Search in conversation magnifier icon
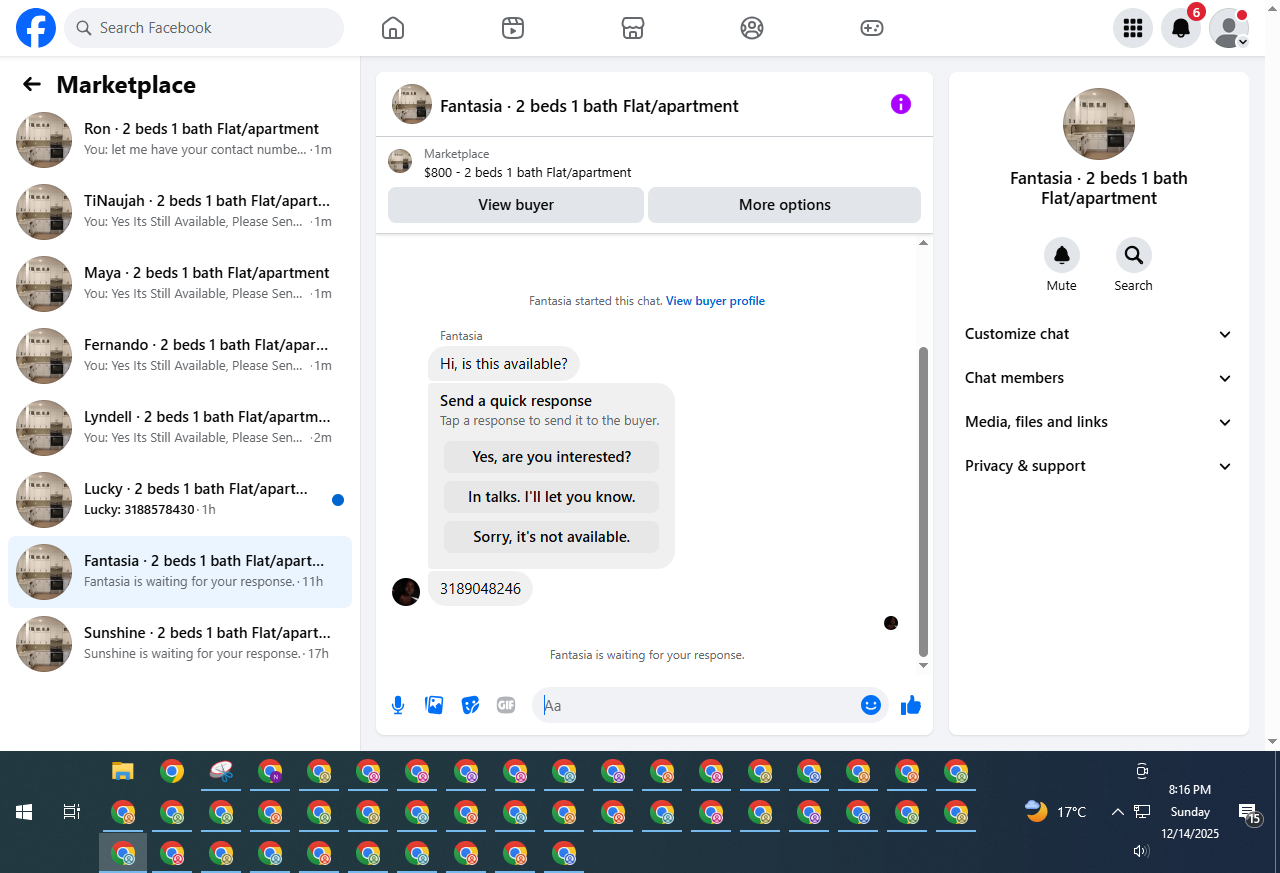1280x873 pixels. click(1134, 256)
